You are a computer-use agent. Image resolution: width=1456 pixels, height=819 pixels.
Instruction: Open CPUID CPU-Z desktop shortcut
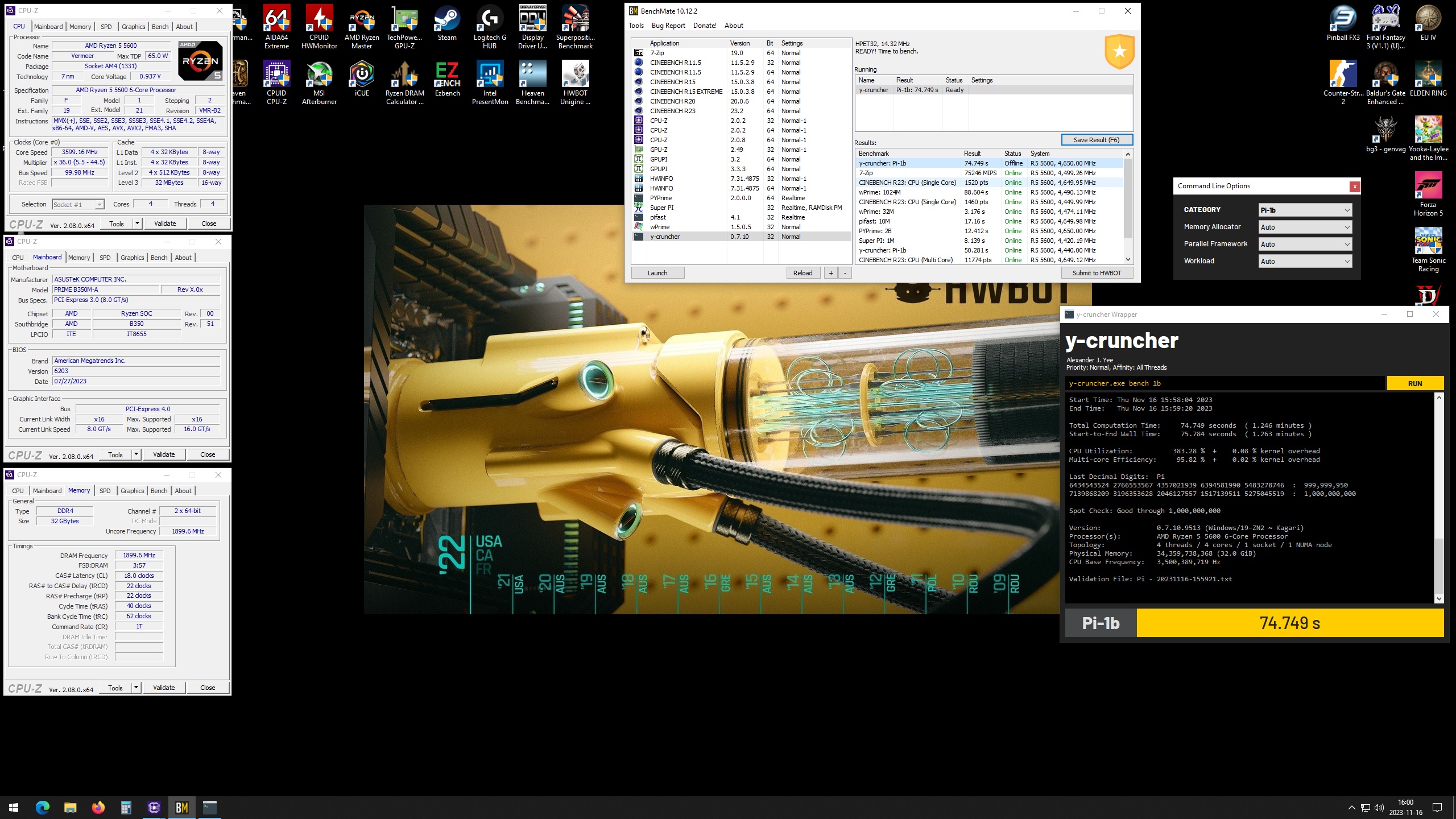[276, 82]
